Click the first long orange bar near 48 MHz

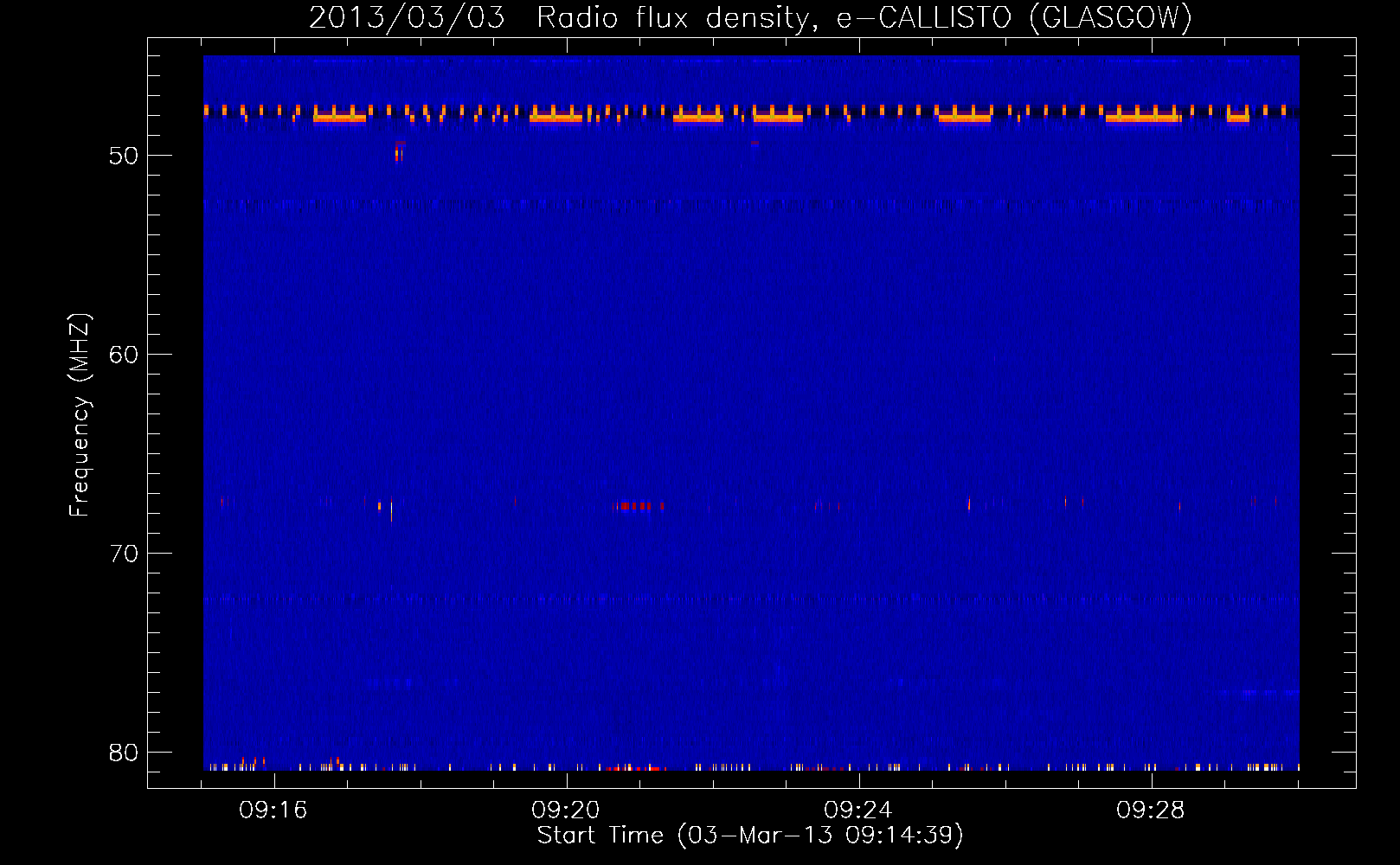339,118
